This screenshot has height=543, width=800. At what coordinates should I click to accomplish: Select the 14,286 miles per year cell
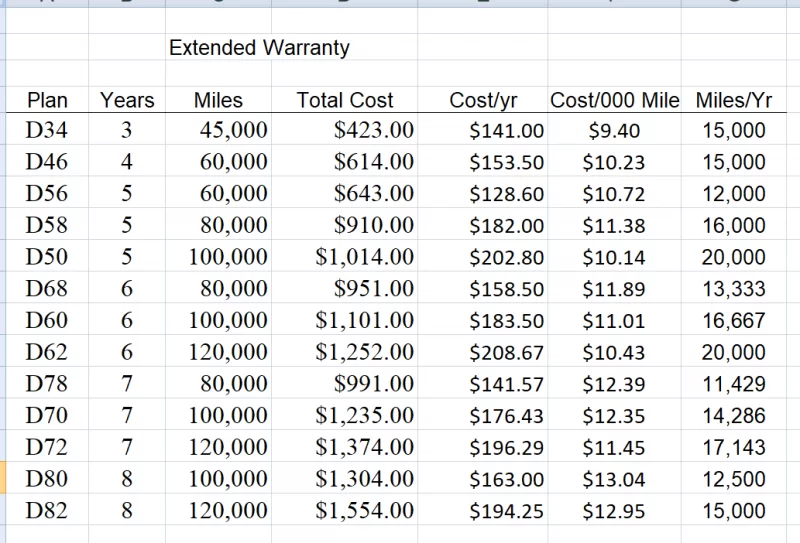click(x=733, y=416)
